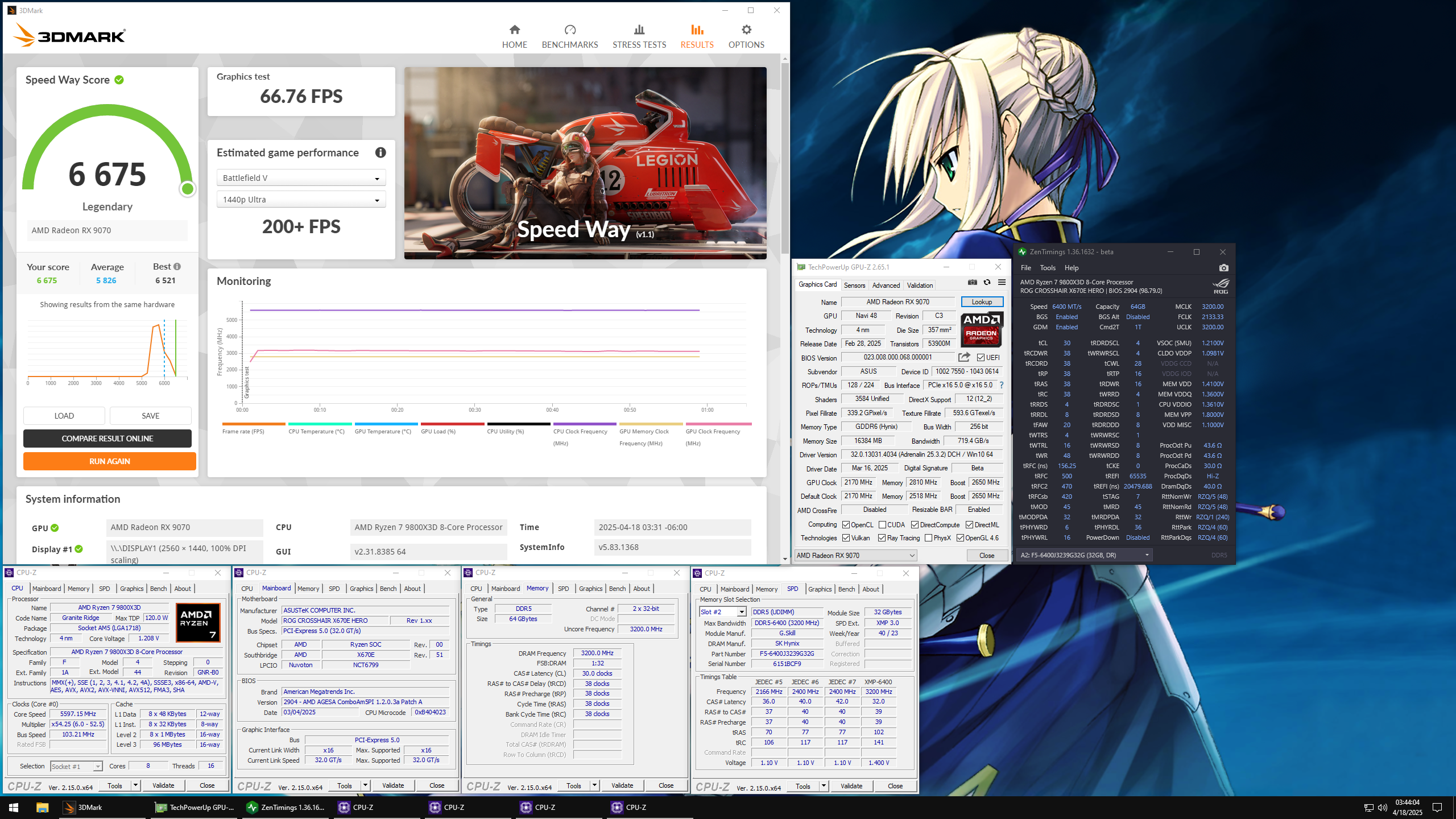Click AMD Radeon logo in GPU-Z
1456x819 pixels.
coord(981,329)
